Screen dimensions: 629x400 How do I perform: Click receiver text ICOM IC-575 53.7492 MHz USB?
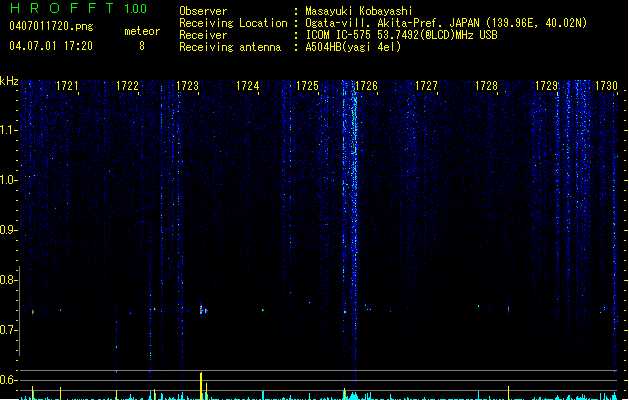(402, 35)
